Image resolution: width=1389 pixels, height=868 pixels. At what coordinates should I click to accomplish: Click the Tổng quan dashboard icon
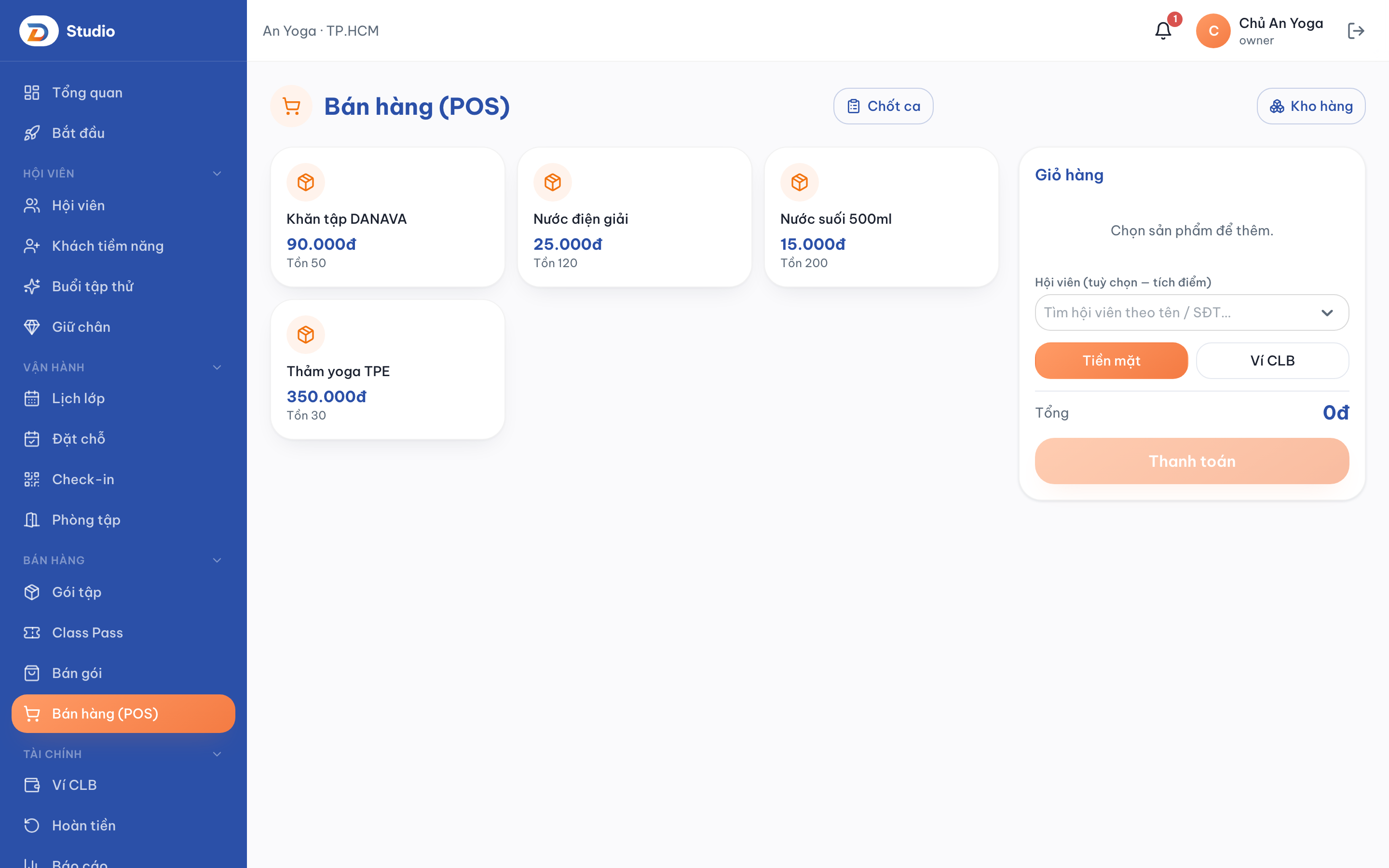tap(31, 93)
